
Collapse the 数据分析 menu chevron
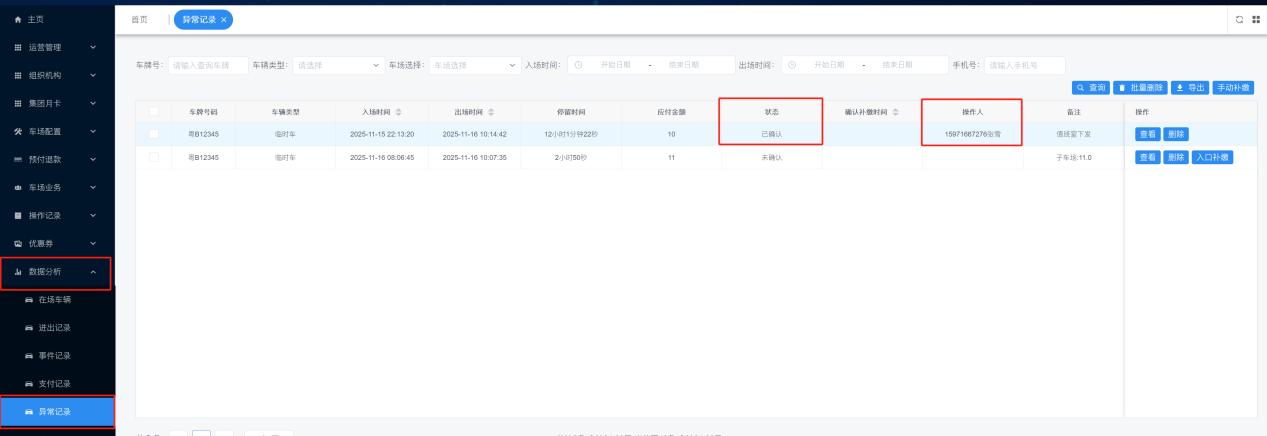pyautogui.click(x=93, y=271)
